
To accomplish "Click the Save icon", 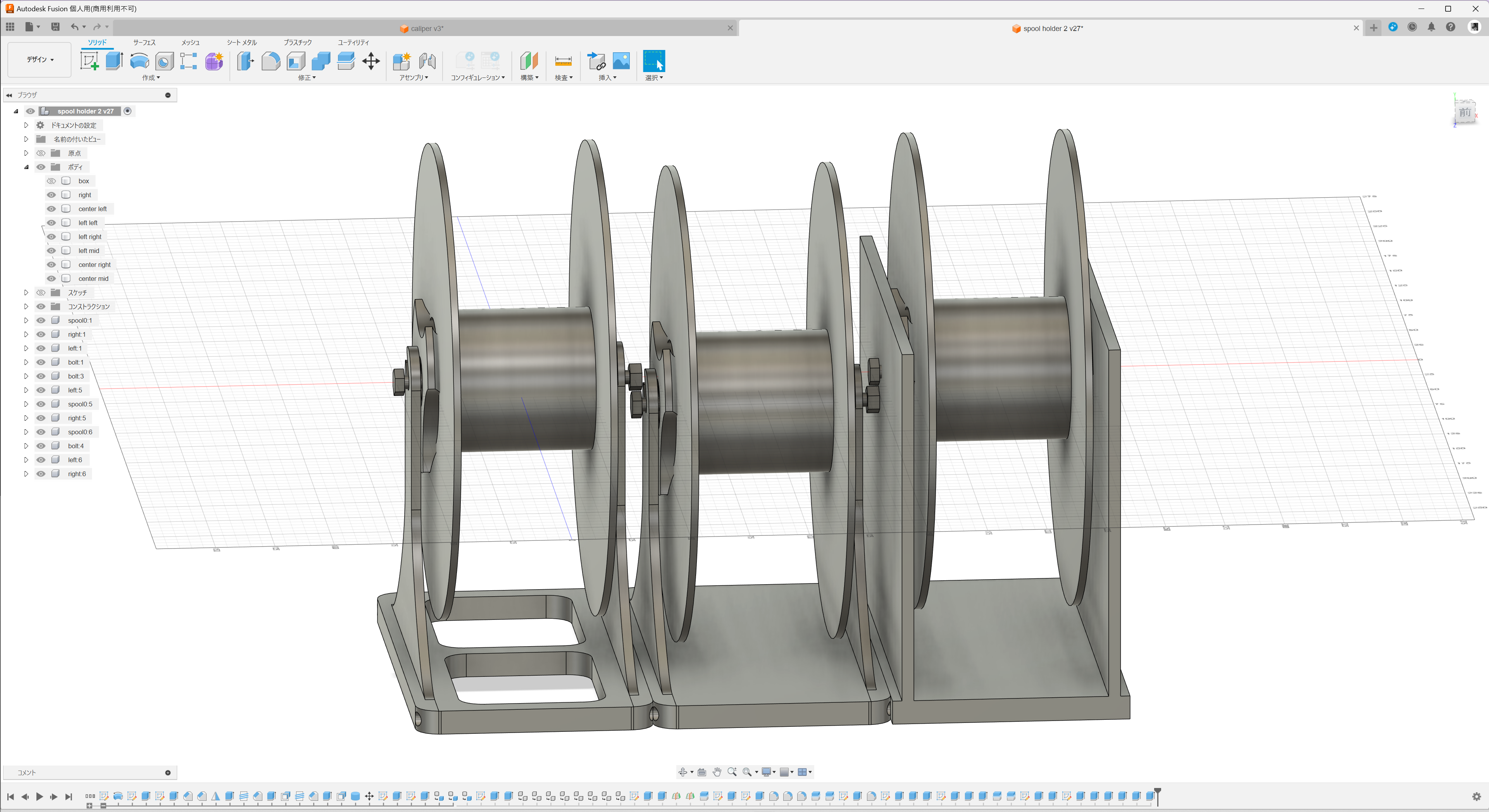I will tap(55, 27).
